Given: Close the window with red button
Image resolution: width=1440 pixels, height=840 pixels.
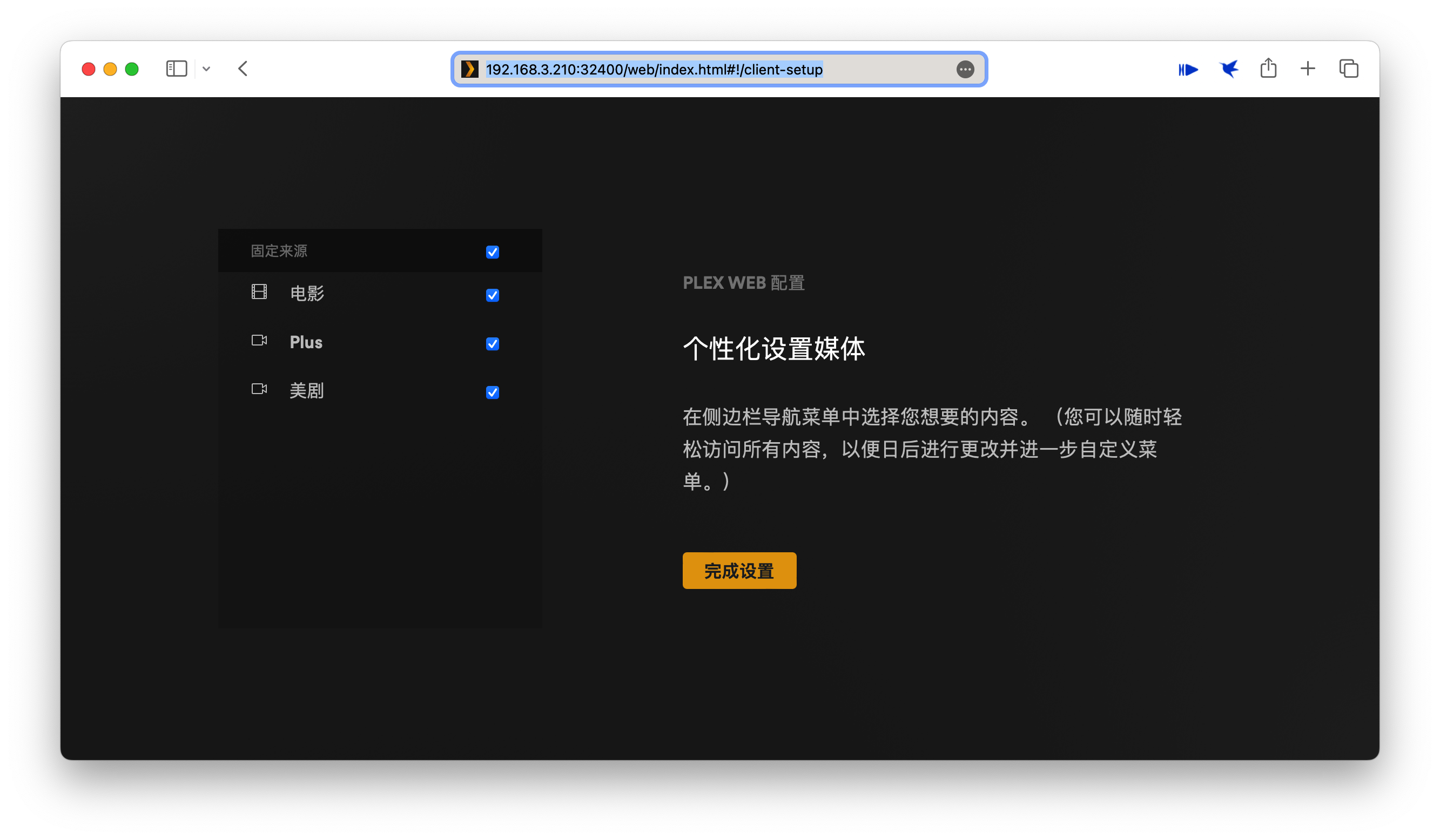Looking at the screenshot, I should click(89, 69).
